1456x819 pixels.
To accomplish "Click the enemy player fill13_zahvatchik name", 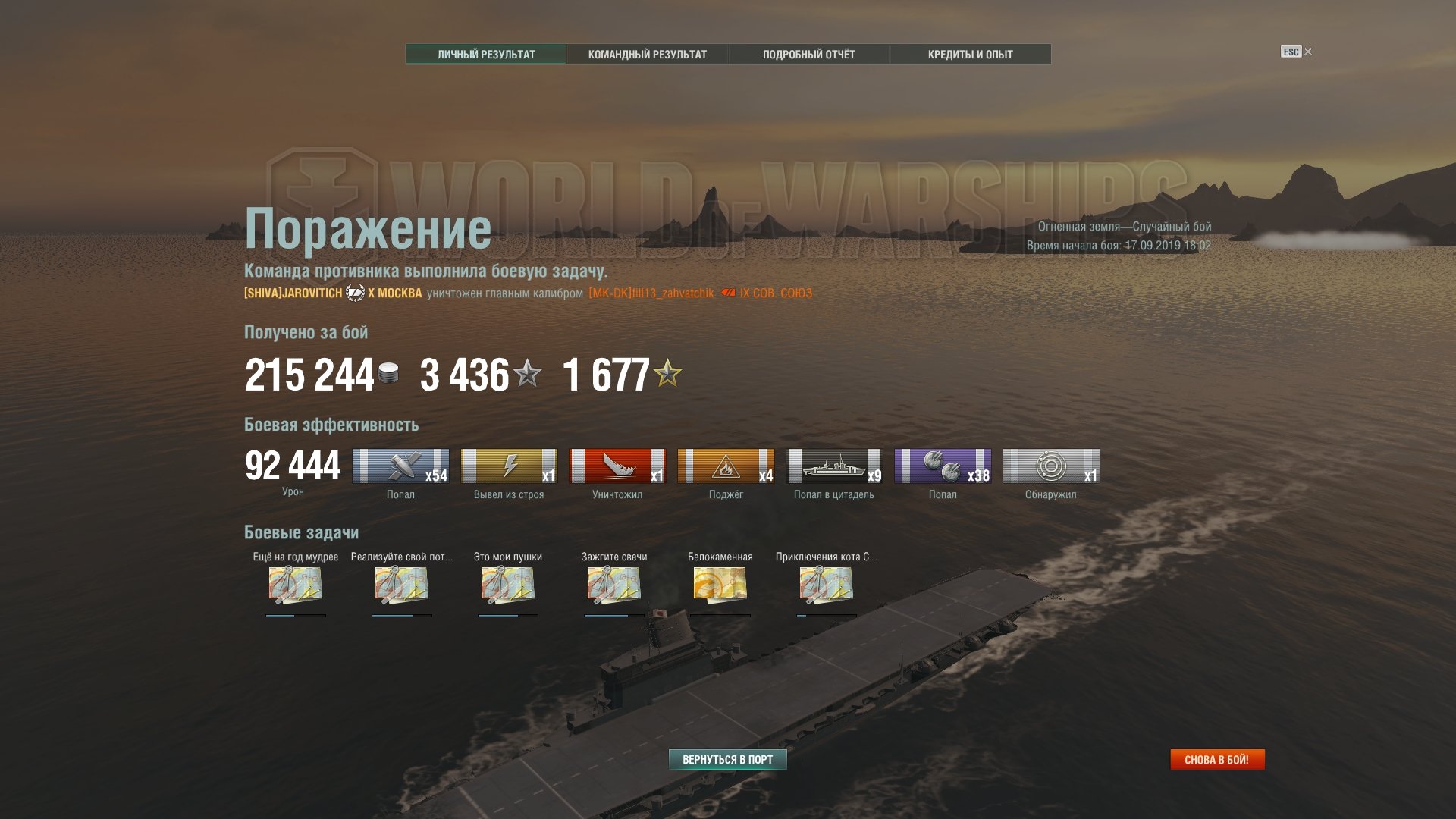I will (x=651, y=293).
